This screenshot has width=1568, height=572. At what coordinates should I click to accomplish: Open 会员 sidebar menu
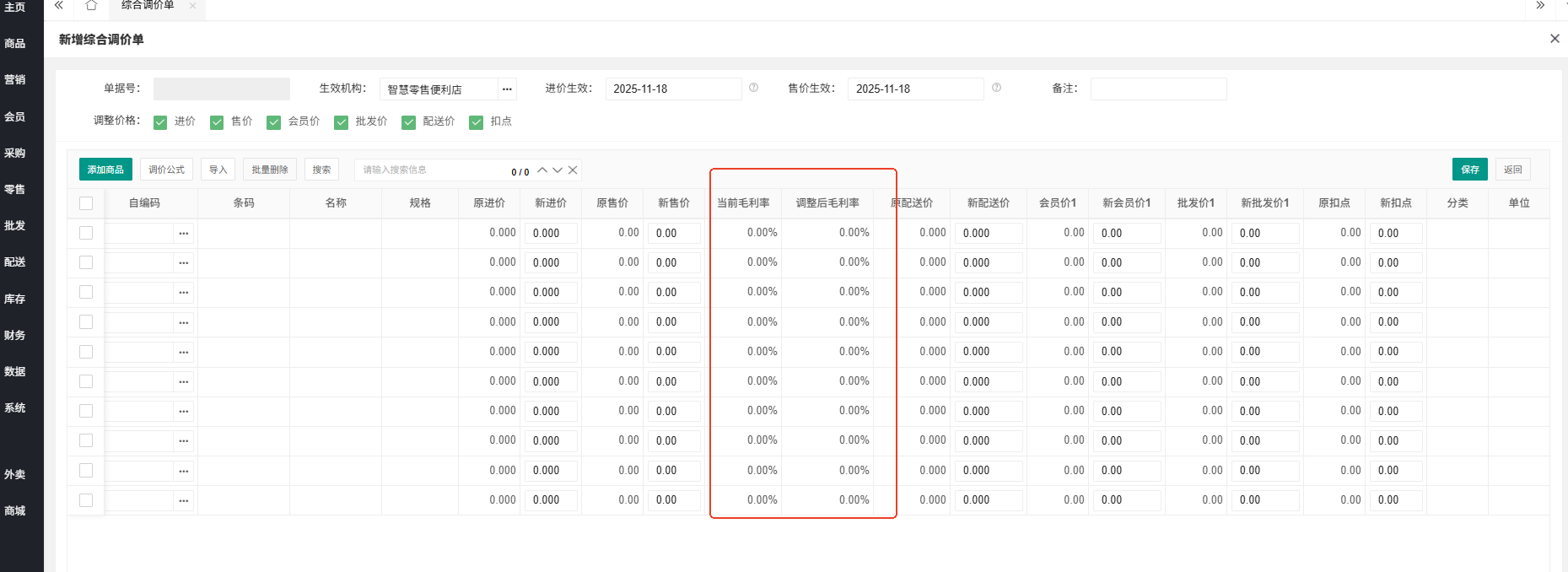(14, 117)
